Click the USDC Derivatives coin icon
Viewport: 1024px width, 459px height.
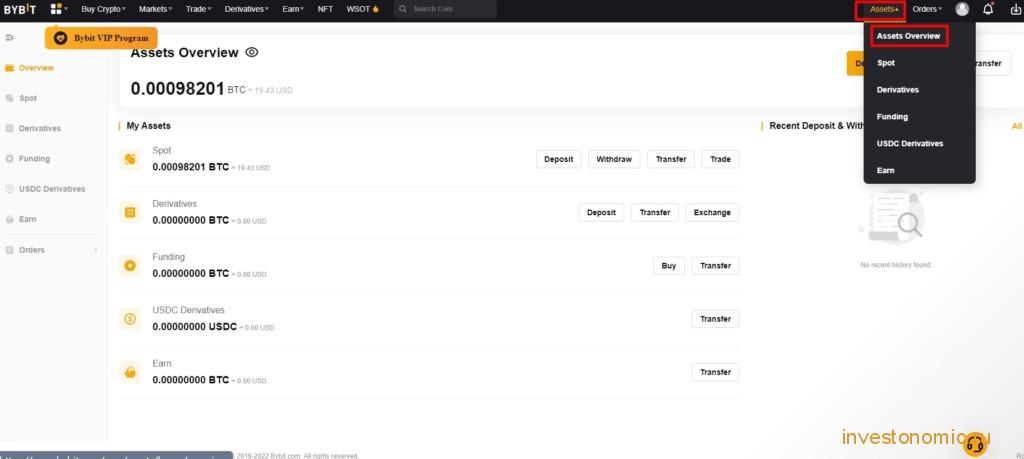coord(130,319)
